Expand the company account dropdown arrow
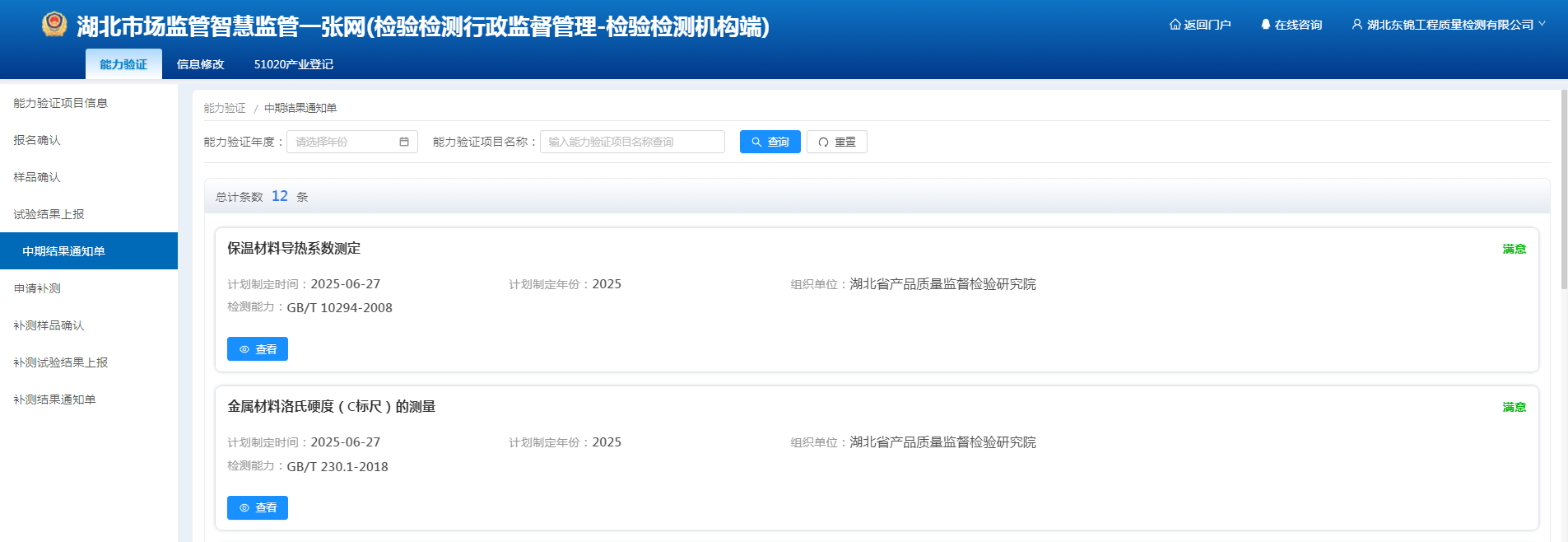The image size is (1568, 542). click(x=1542, y=24)
